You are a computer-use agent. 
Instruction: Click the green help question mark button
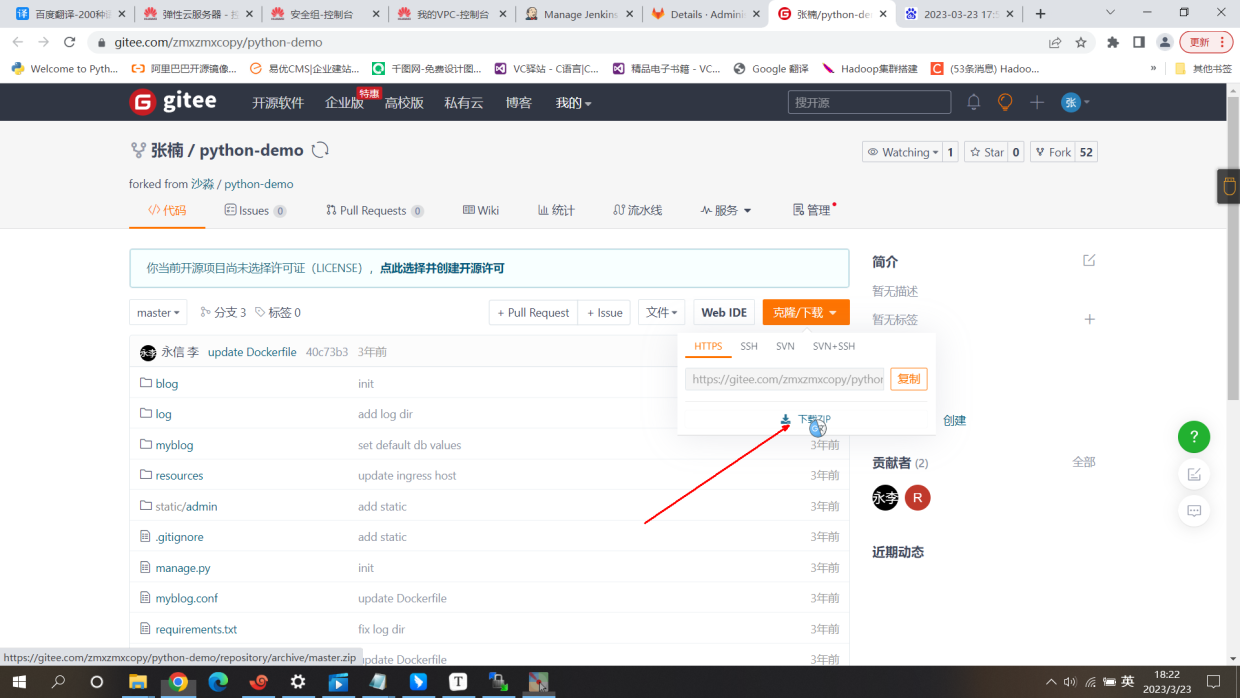tap(1194, 437)
